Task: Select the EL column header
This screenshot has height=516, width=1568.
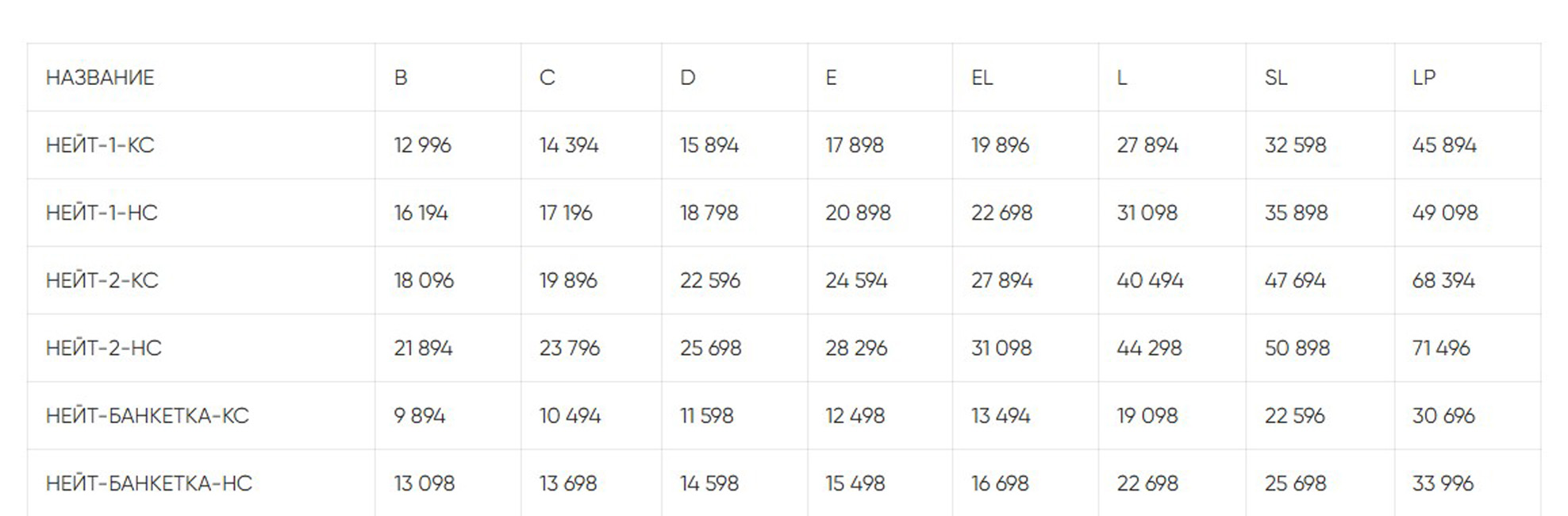Action: (982, 78)
